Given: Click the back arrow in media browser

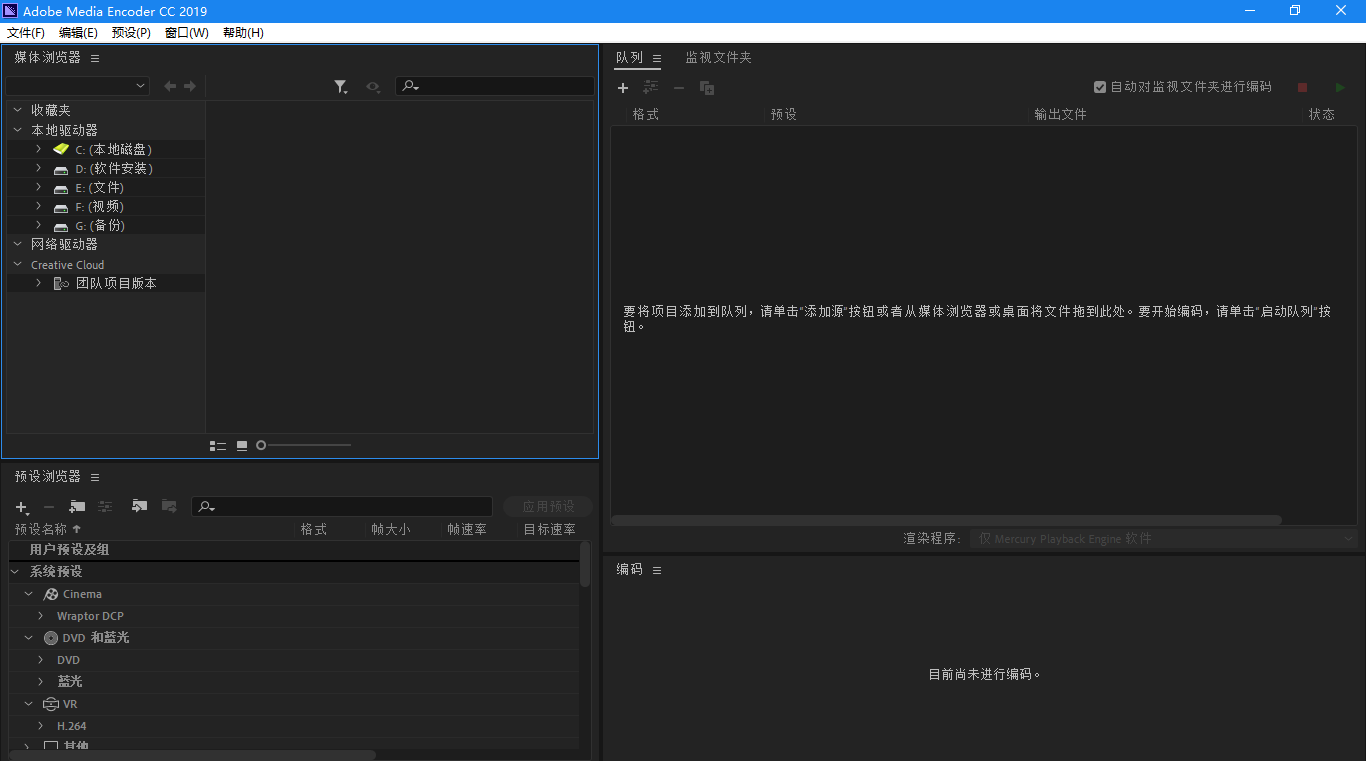Looking at the screenshot, I should [x=170, y=87].
